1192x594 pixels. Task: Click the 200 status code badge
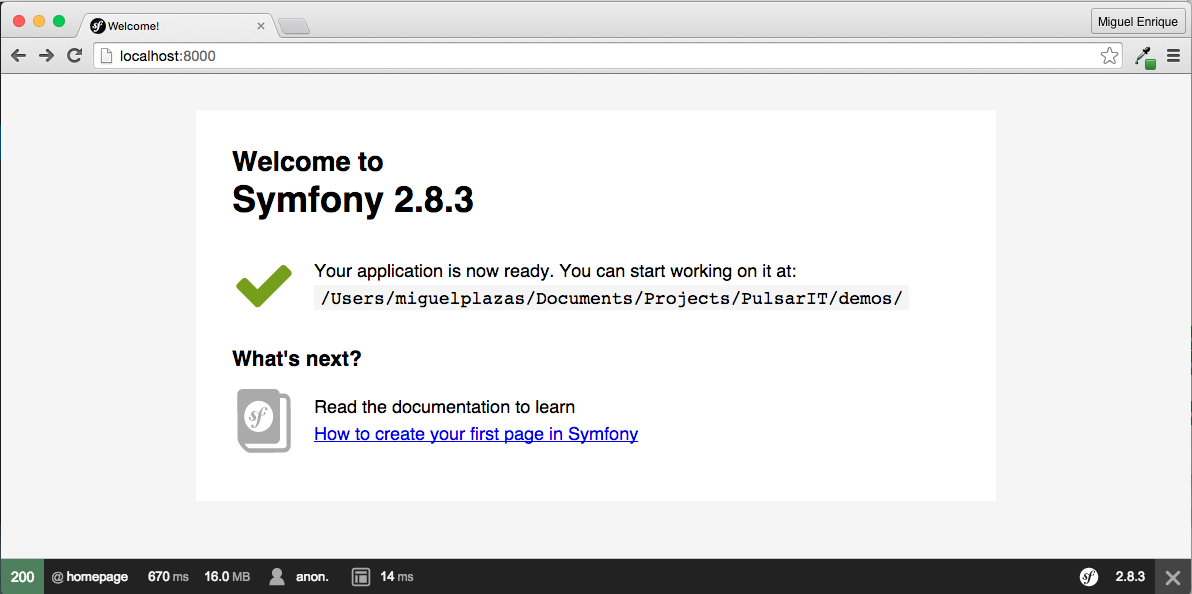(22, 577)
